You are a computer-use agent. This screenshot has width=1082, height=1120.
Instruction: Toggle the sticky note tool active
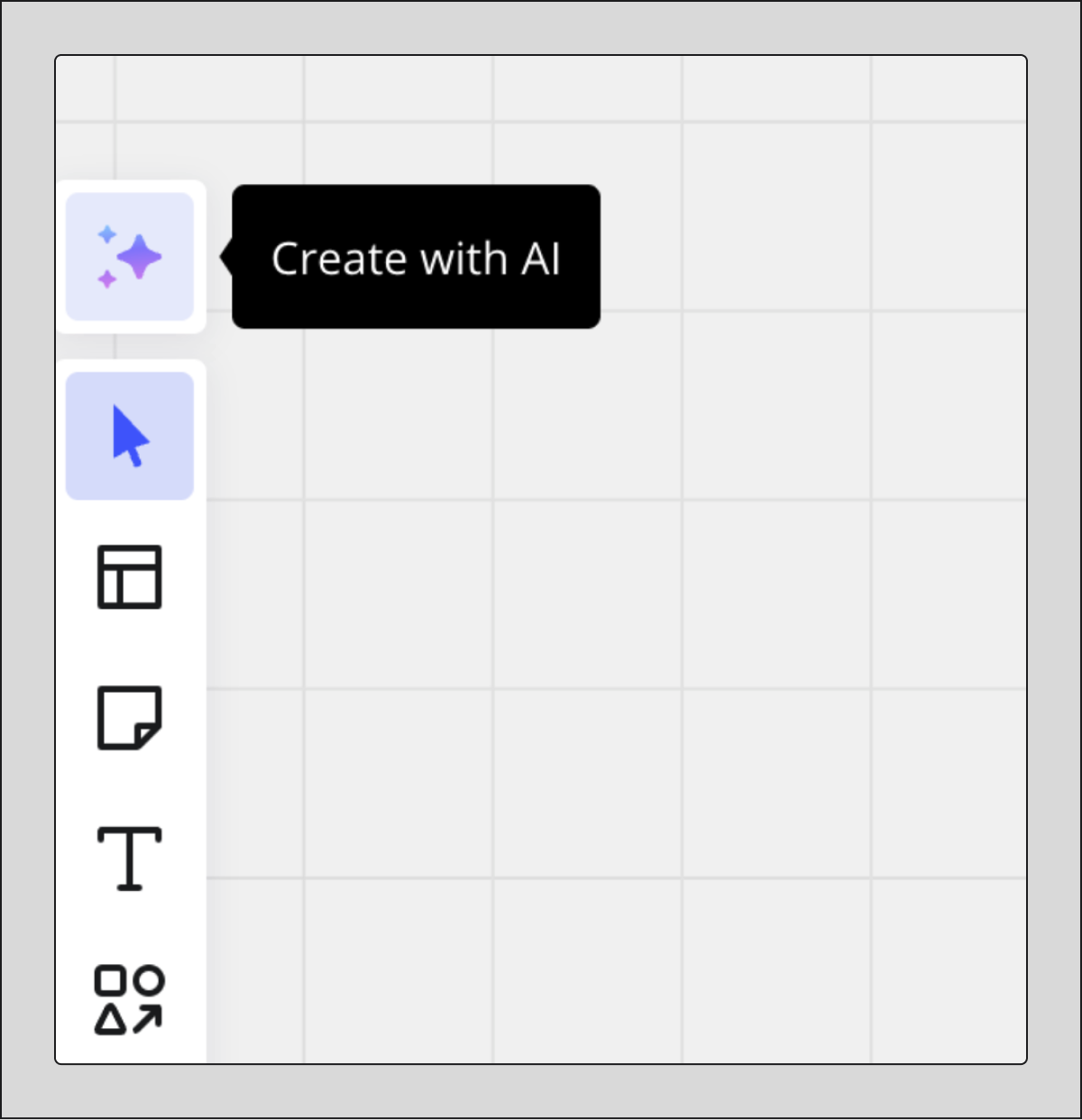[130, 719]
